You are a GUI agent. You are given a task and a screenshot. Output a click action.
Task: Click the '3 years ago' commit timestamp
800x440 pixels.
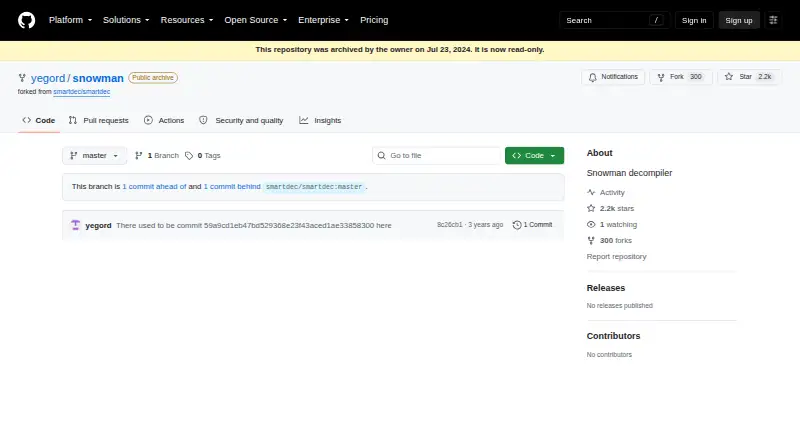tap(486, 225)
